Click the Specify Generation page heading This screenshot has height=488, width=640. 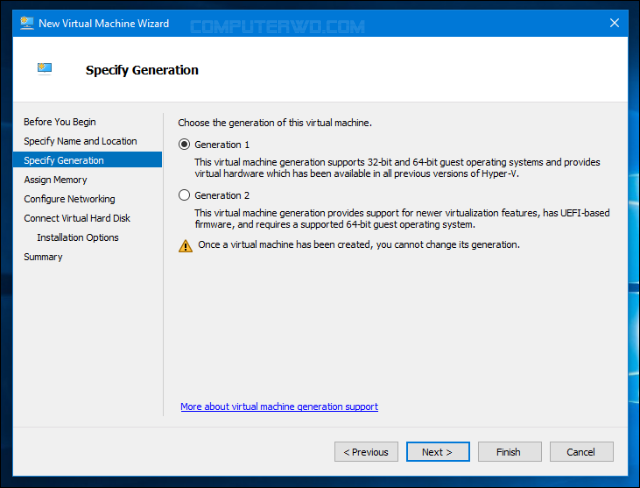tap(142, 70)
